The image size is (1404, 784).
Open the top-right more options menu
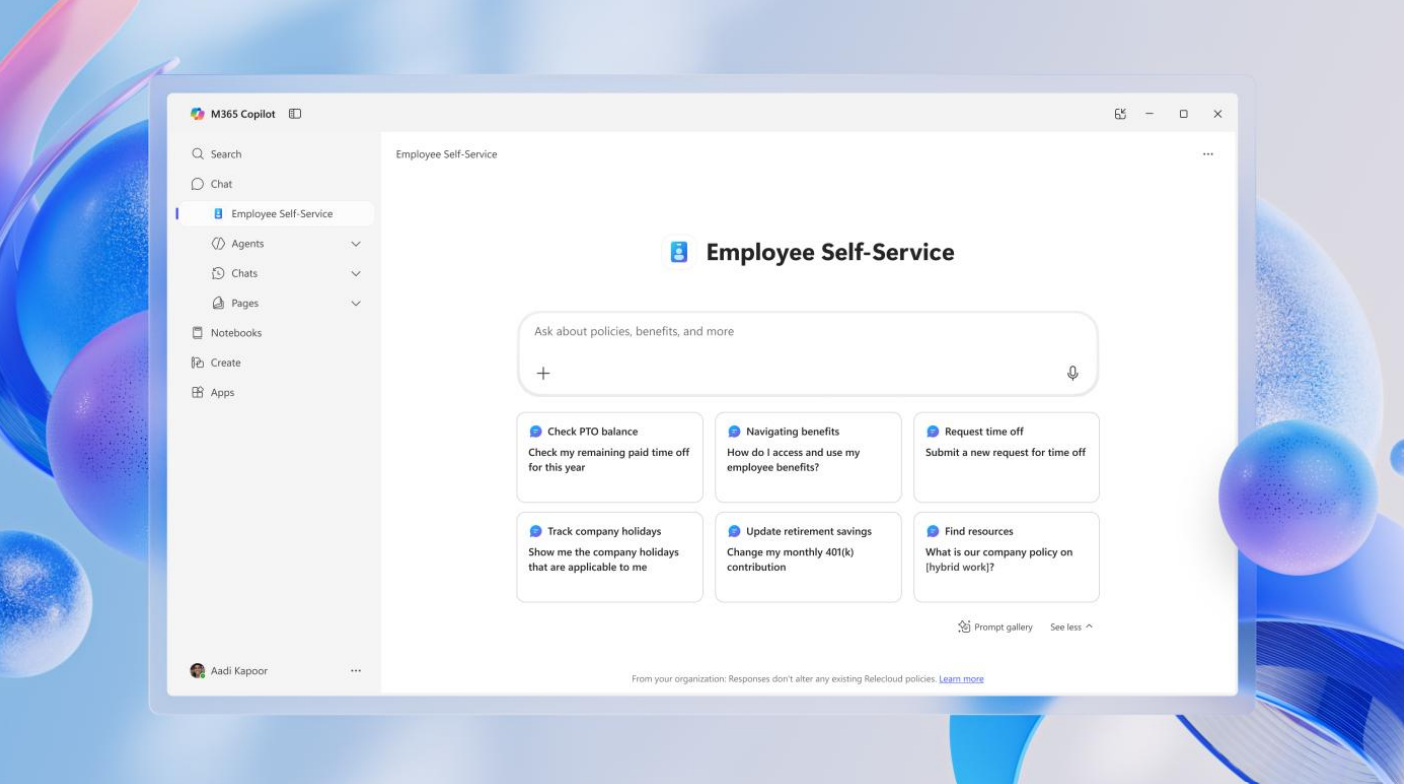coord(1208,154)
